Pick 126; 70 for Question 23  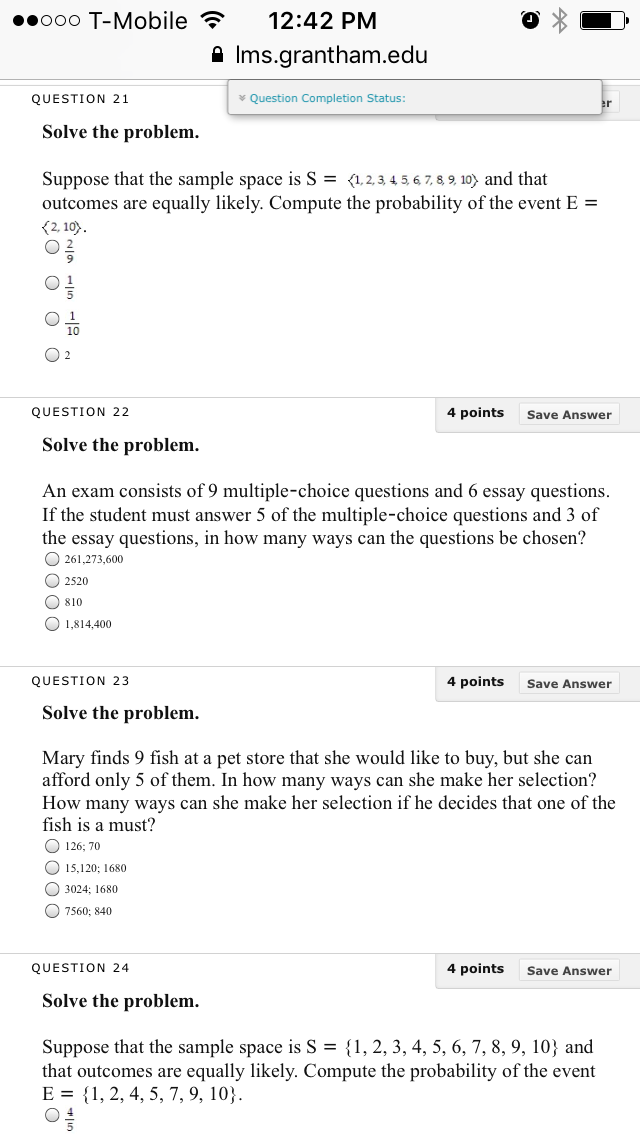tap(51, 845)
